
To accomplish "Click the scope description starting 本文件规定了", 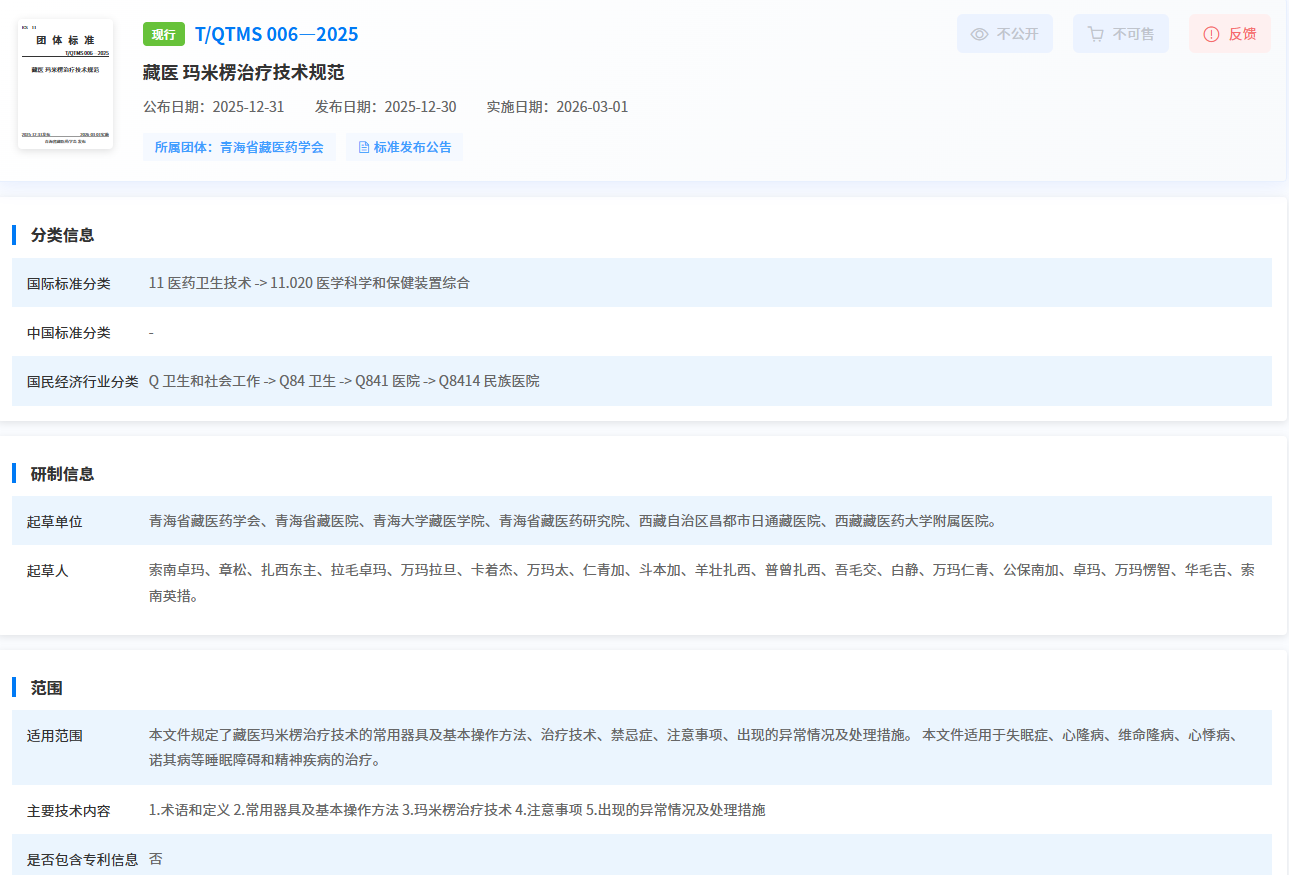I will [694, 748].
